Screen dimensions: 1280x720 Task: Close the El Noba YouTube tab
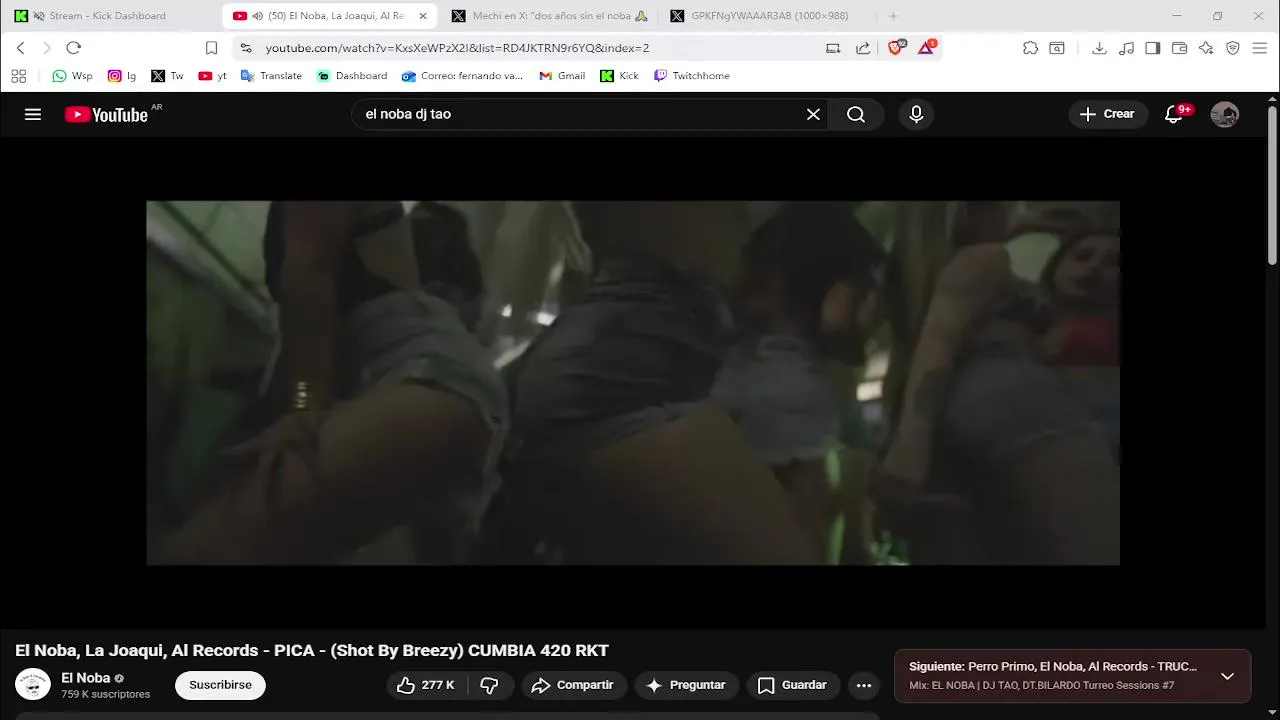coord(422,16)
